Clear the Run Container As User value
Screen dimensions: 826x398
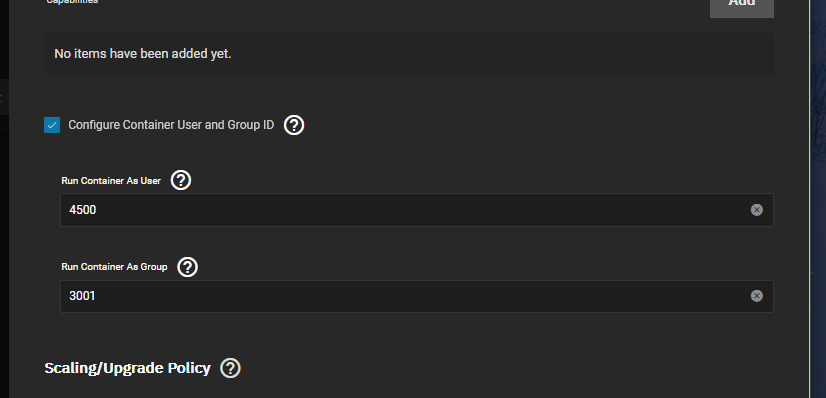[756, 210]
